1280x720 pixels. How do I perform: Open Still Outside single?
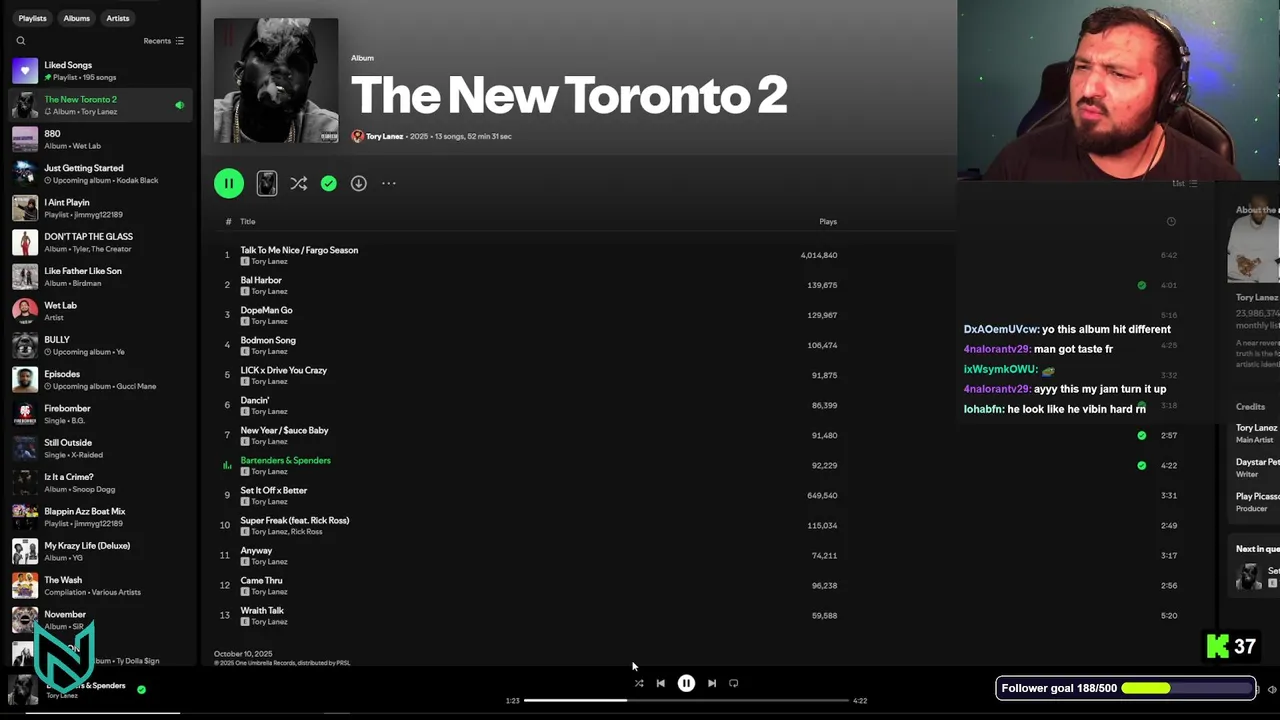(x=100, y=448)
